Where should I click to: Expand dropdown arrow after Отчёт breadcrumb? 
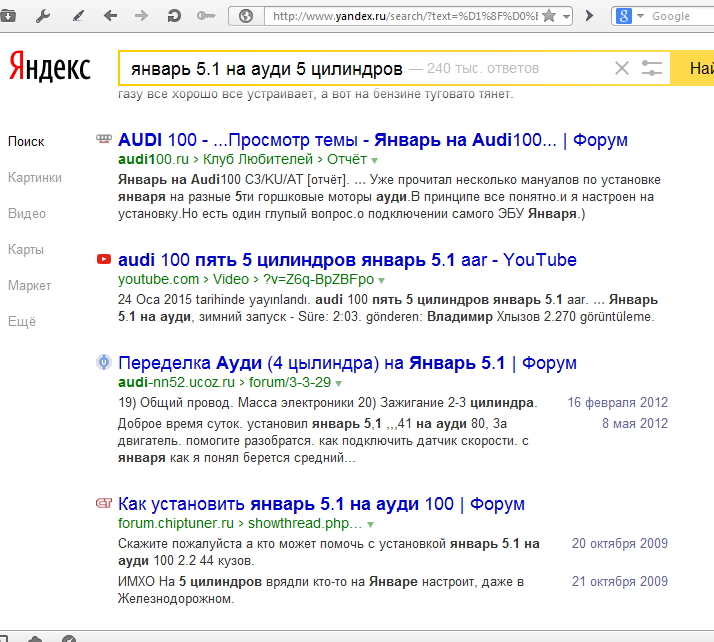coord(374,160)
